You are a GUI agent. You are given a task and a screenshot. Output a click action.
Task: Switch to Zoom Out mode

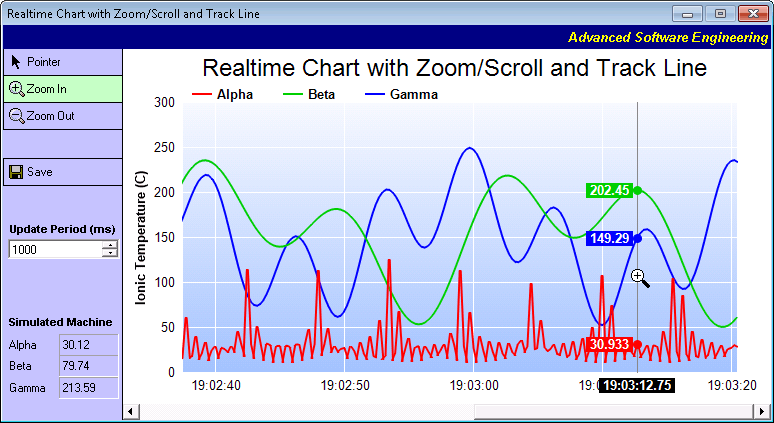63,116
